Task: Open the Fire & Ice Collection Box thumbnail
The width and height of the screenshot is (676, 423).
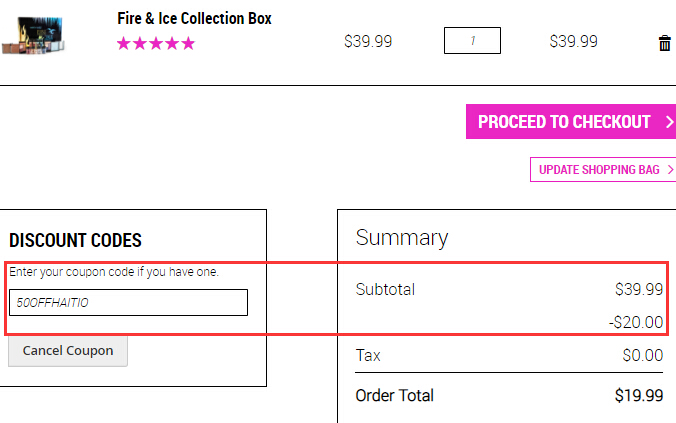Action: 34,35
